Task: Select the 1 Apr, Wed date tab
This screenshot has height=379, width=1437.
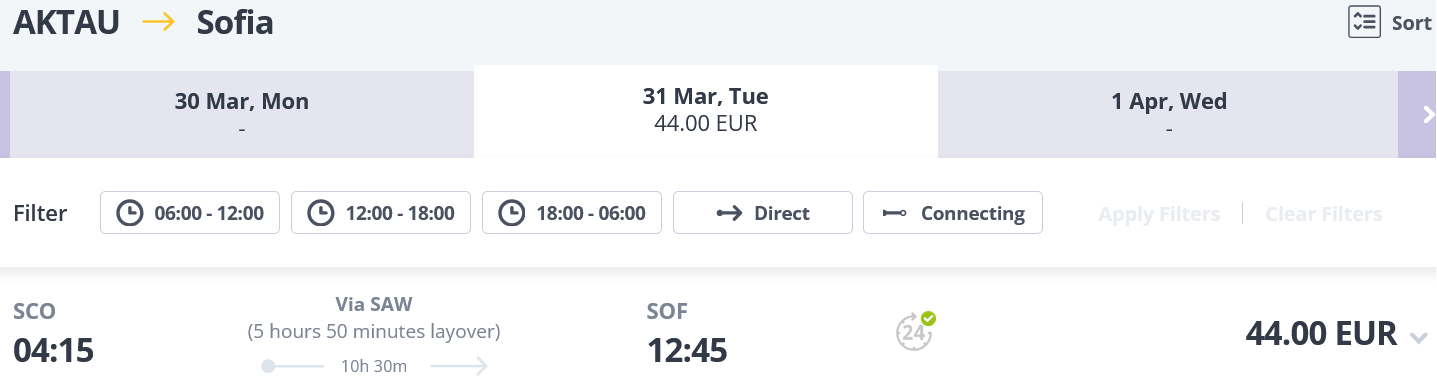Action: coord(1168,114)
